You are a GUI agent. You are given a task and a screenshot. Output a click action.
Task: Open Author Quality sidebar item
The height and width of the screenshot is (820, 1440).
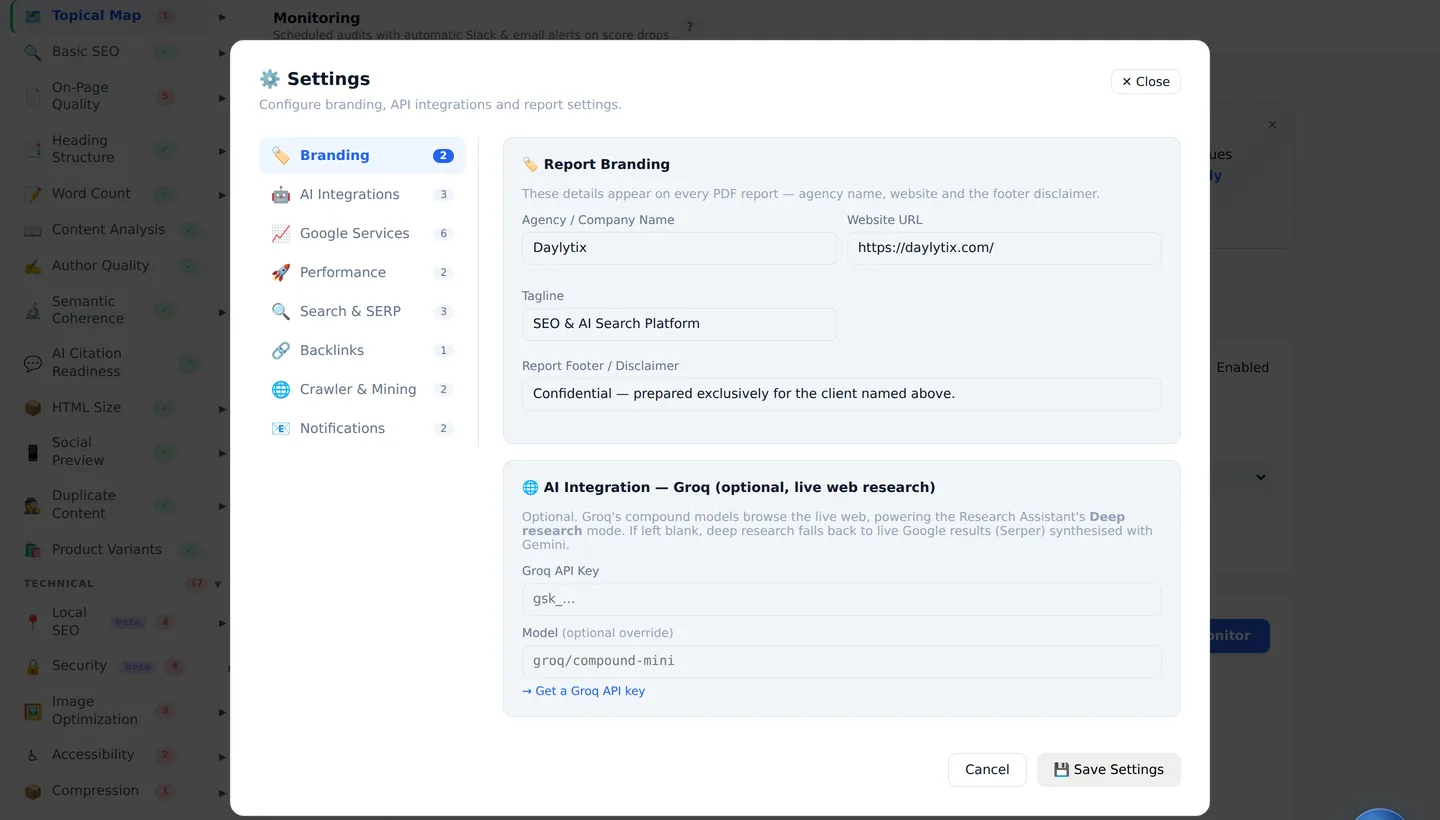(x=101, y=266)
